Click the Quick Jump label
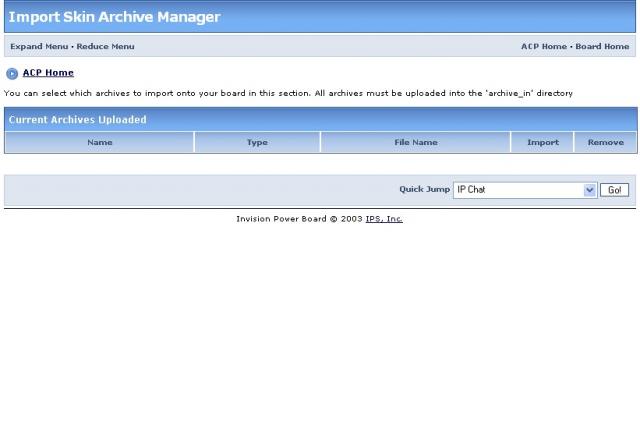The width and height of the screenshot is (640, 439). pyautogui.click(x=424, y=189)
